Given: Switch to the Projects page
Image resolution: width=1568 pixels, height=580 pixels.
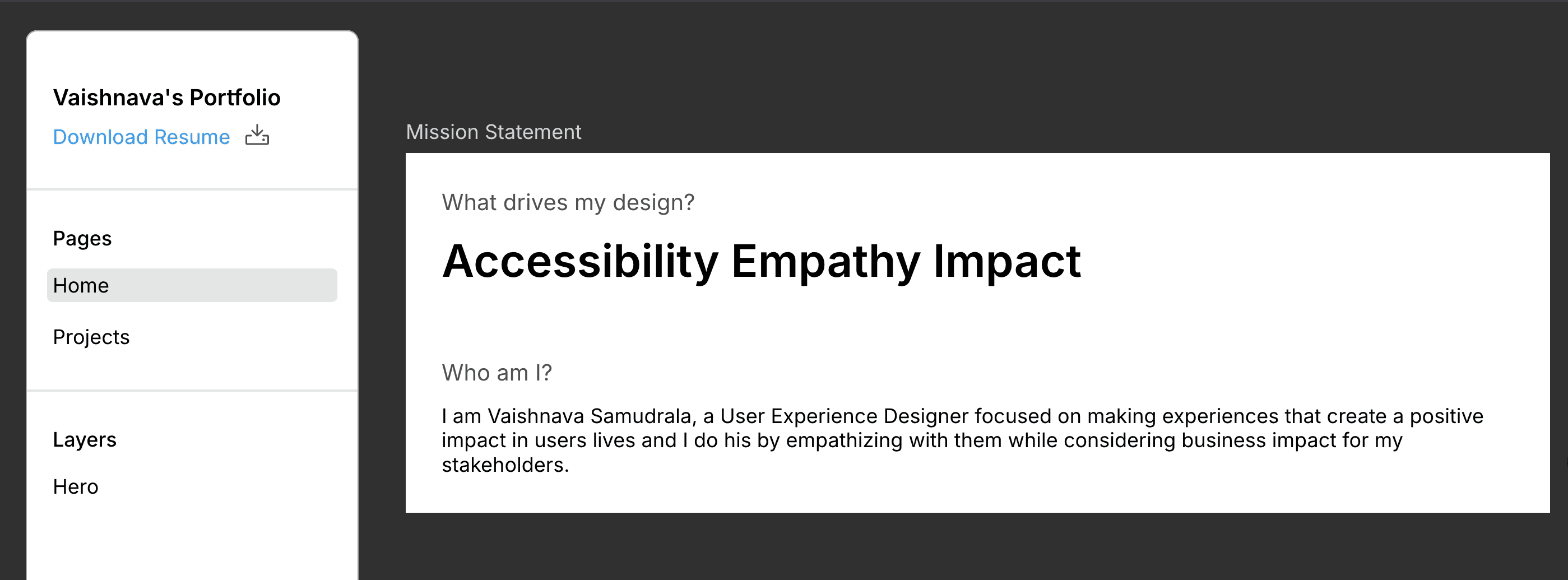Looking at the screenshot, I should coord(91,337).
